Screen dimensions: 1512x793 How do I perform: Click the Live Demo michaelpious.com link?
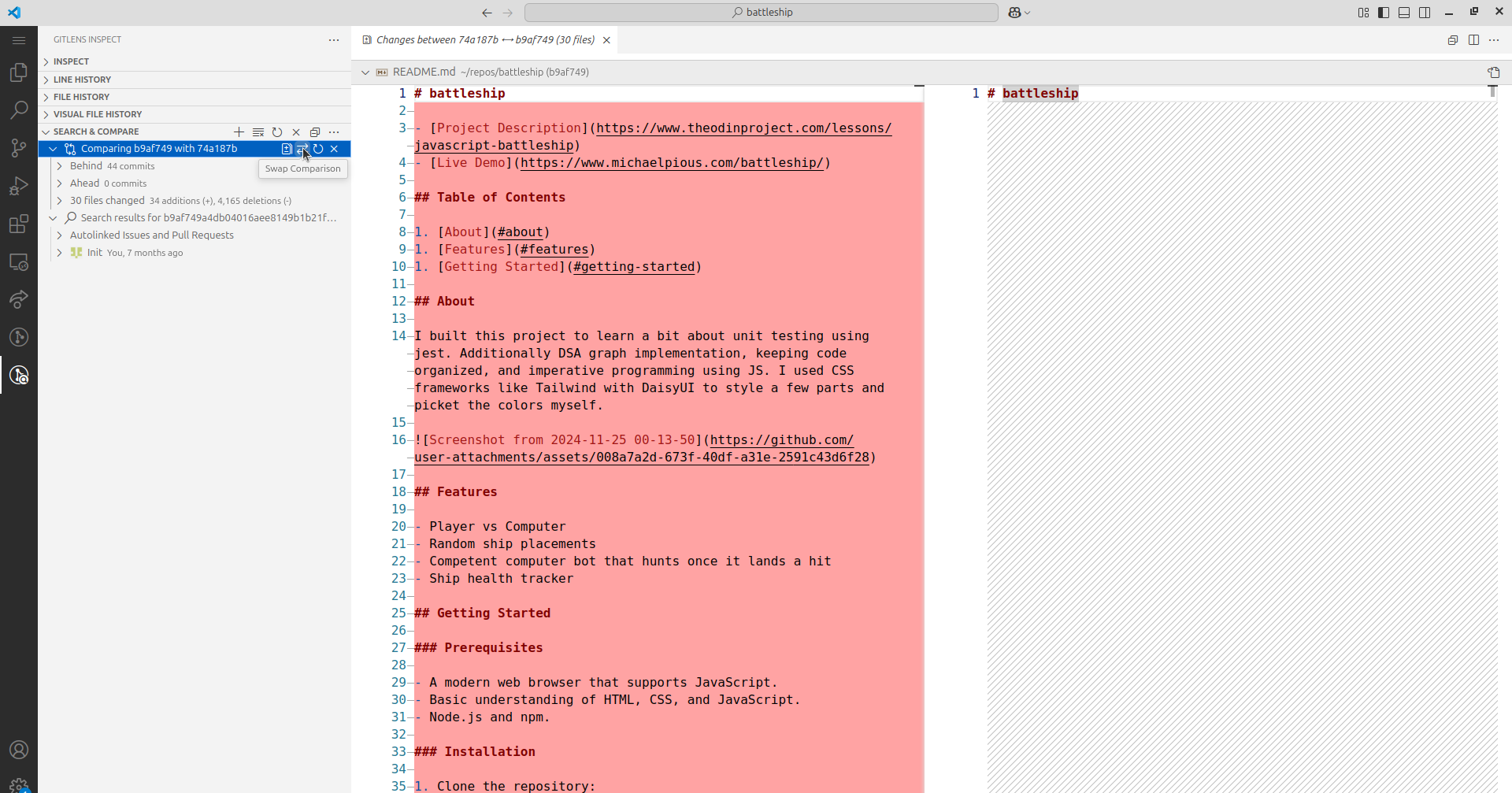(671, 163)
